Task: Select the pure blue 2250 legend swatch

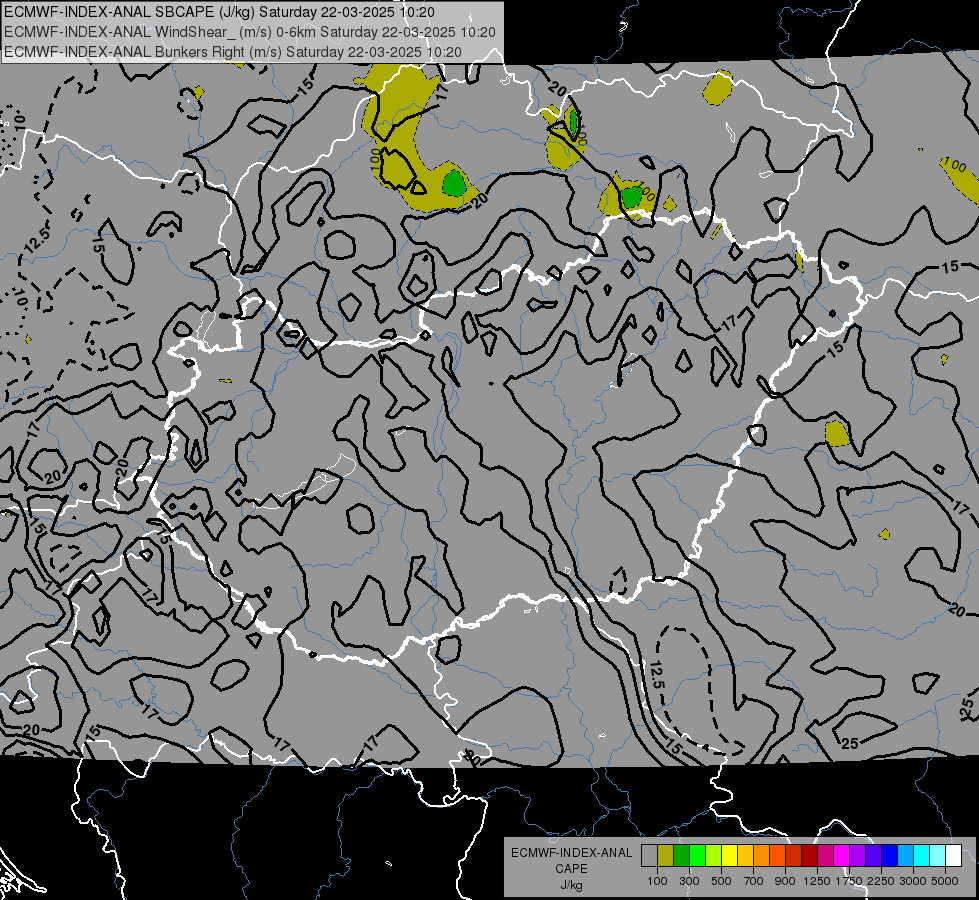Action: tap(890, 856)
